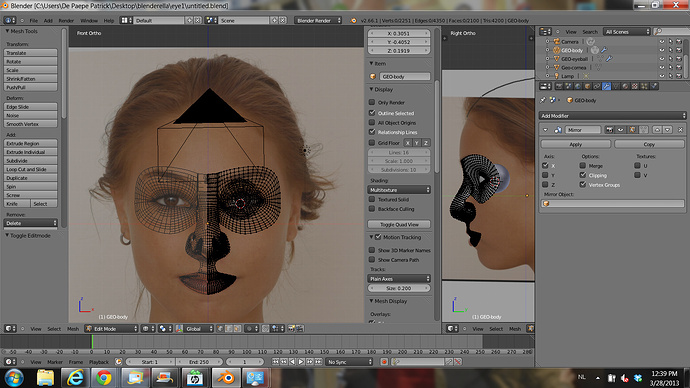Open the Delete dropdown in Mesh Tools

coord(30,223)
